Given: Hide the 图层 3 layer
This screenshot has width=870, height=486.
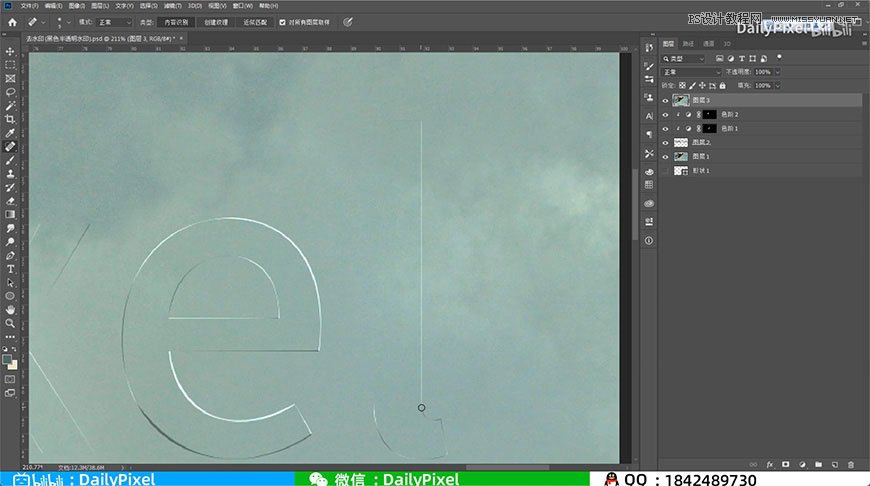Looking at the screenshot, I should click(665, 100).
